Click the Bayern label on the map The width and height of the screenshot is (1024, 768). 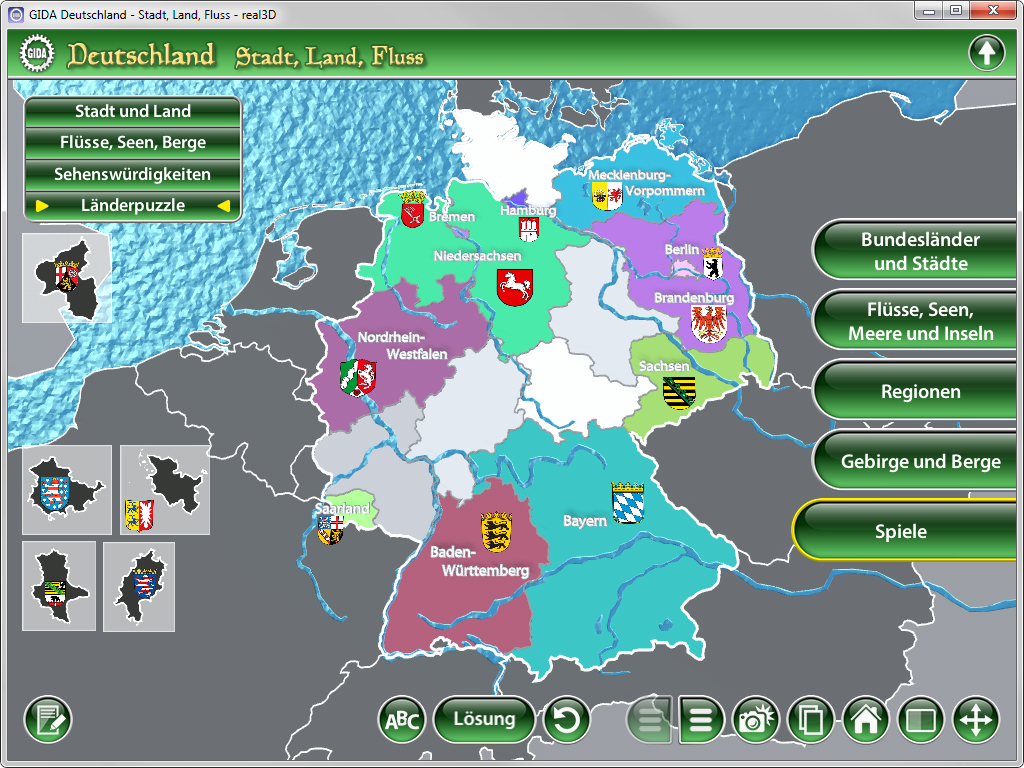point(584,521)
